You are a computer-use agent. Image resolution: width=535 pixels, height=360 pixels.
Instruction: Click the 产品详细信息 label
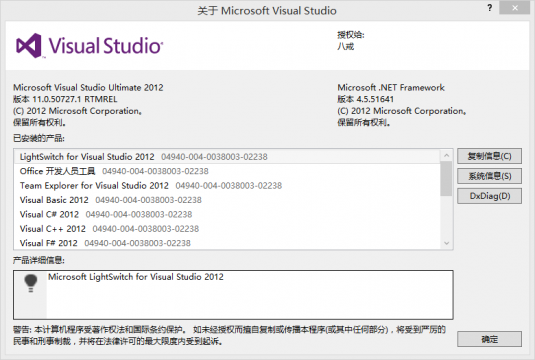click(39, 261)
